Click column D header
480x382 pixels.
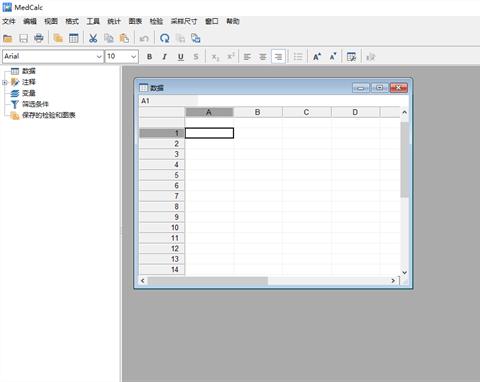tap(355, 112)
